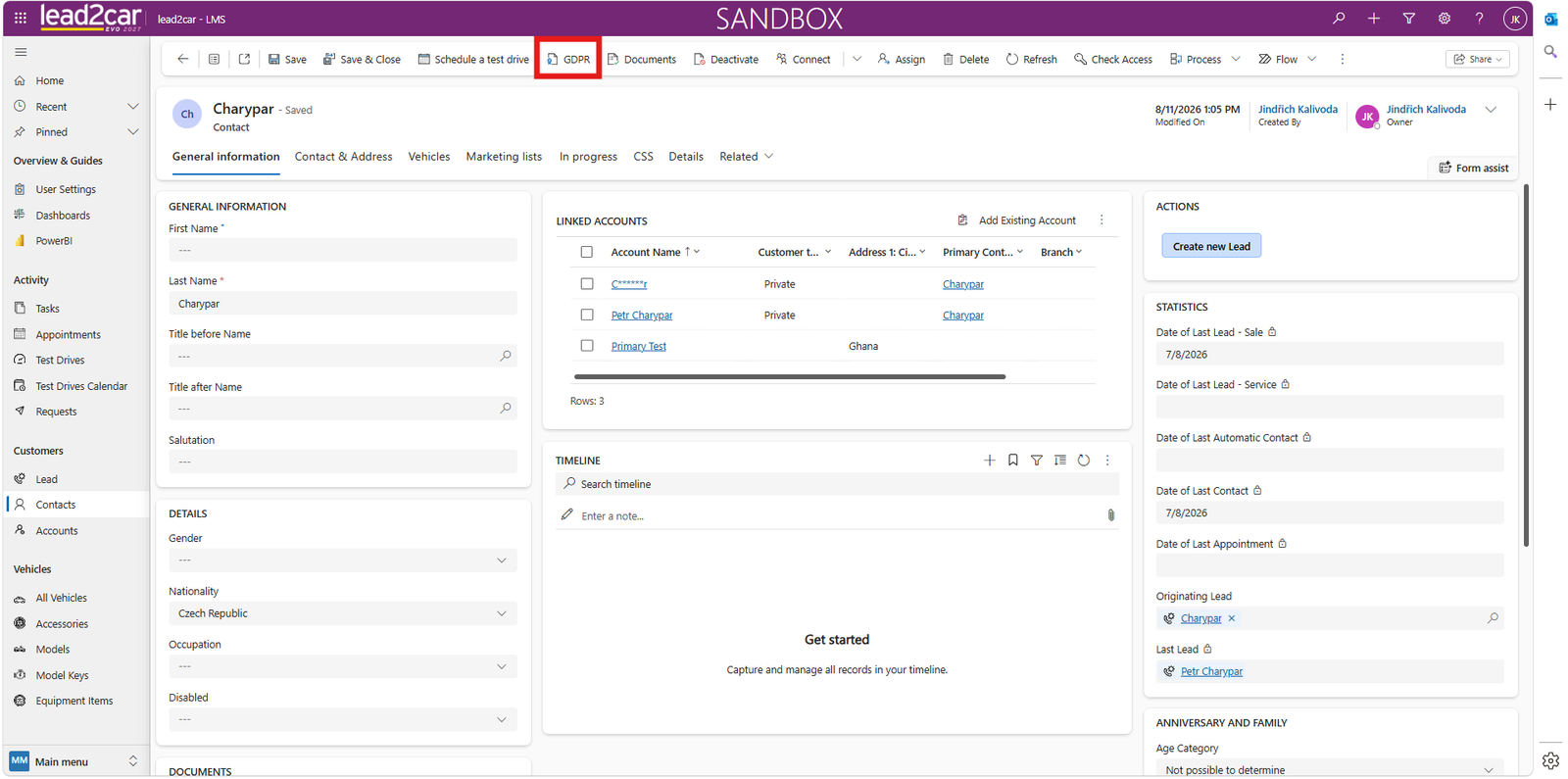Screen dimensions: 1568x779
Task: Click the Search timeline field
Action: tap(837, 484)
